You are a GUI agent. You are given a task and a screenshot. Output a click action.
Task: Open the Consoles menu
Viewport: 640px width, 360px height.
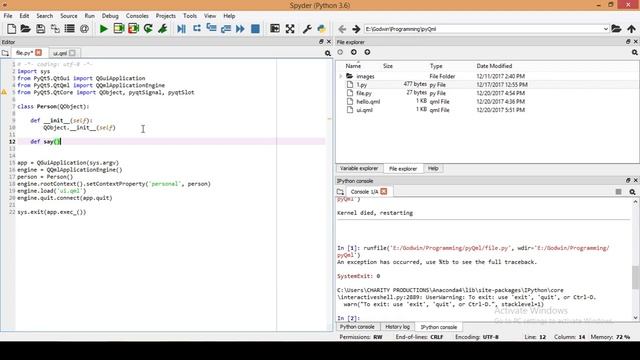coord(137,16)
